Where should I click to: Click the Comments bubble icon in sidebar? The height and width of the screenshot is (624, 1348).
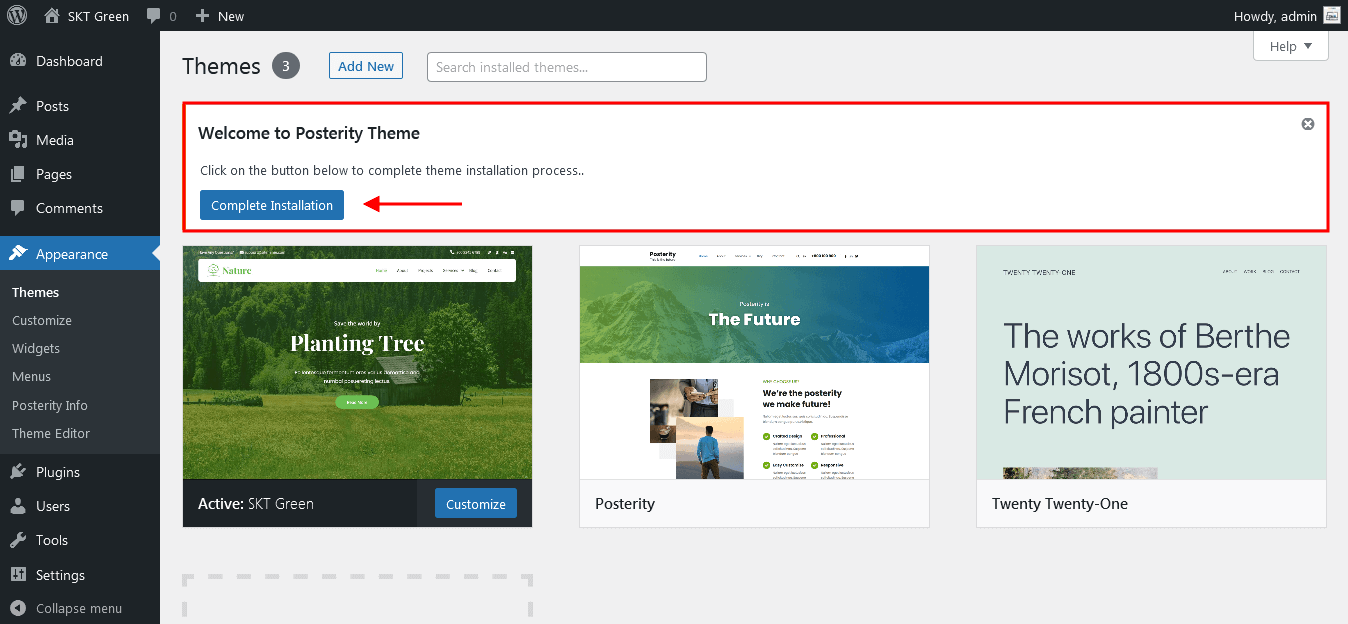[x=18, y=208]
